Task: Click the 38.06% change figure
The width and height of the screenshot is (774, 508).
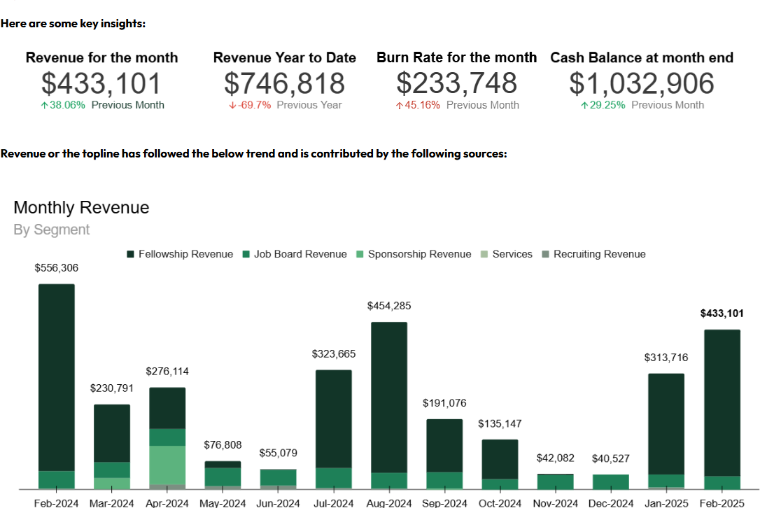Action: [67, 105]
